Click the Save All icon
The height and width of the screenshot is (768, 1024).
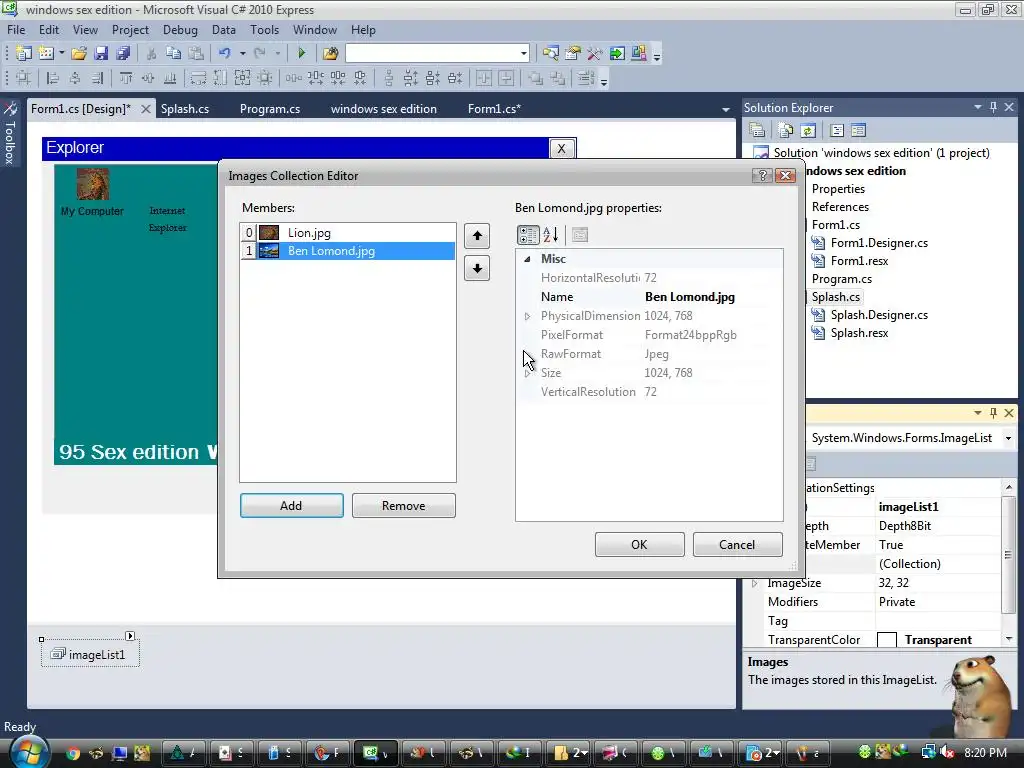(123, 54)
